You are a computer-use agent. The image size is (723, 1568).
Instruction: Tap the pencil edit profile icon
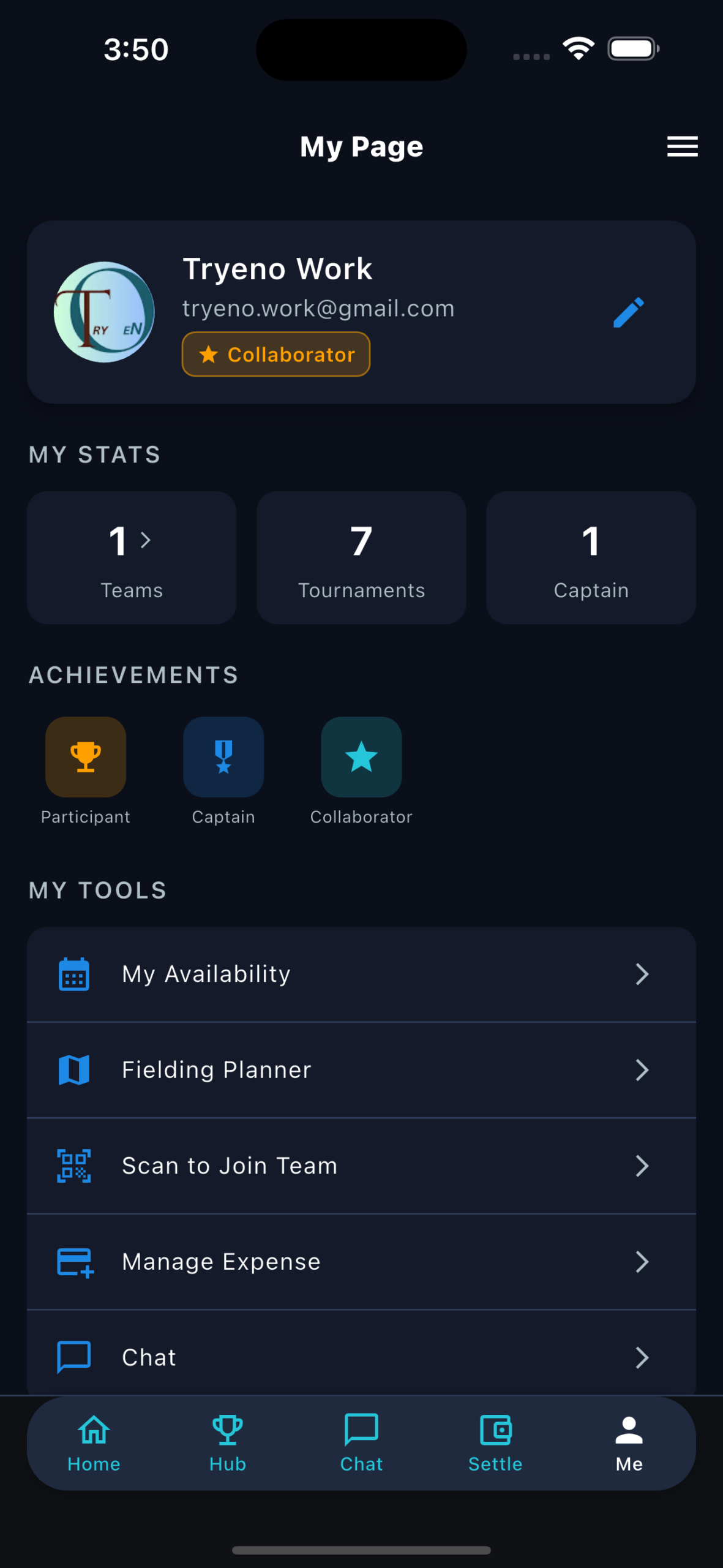(628, 312)
